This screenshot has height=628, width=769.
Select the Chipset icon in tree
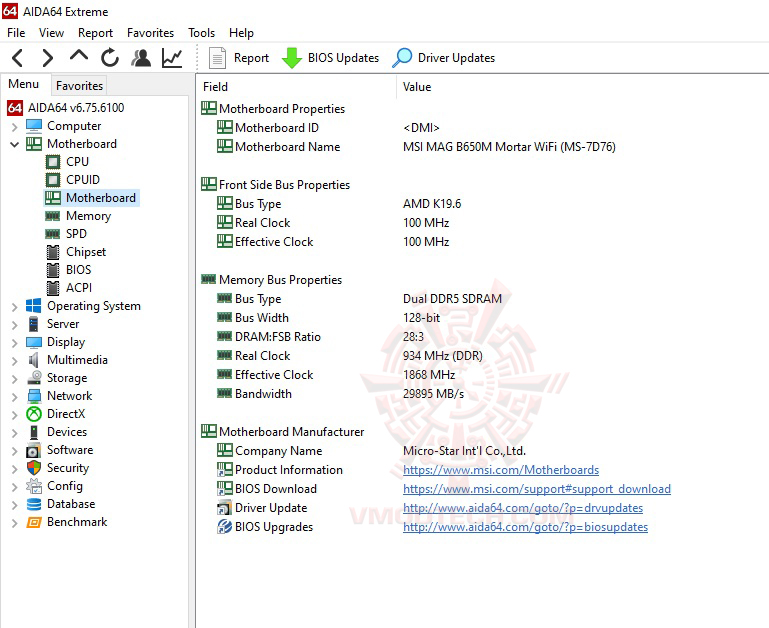click(53, 252)
